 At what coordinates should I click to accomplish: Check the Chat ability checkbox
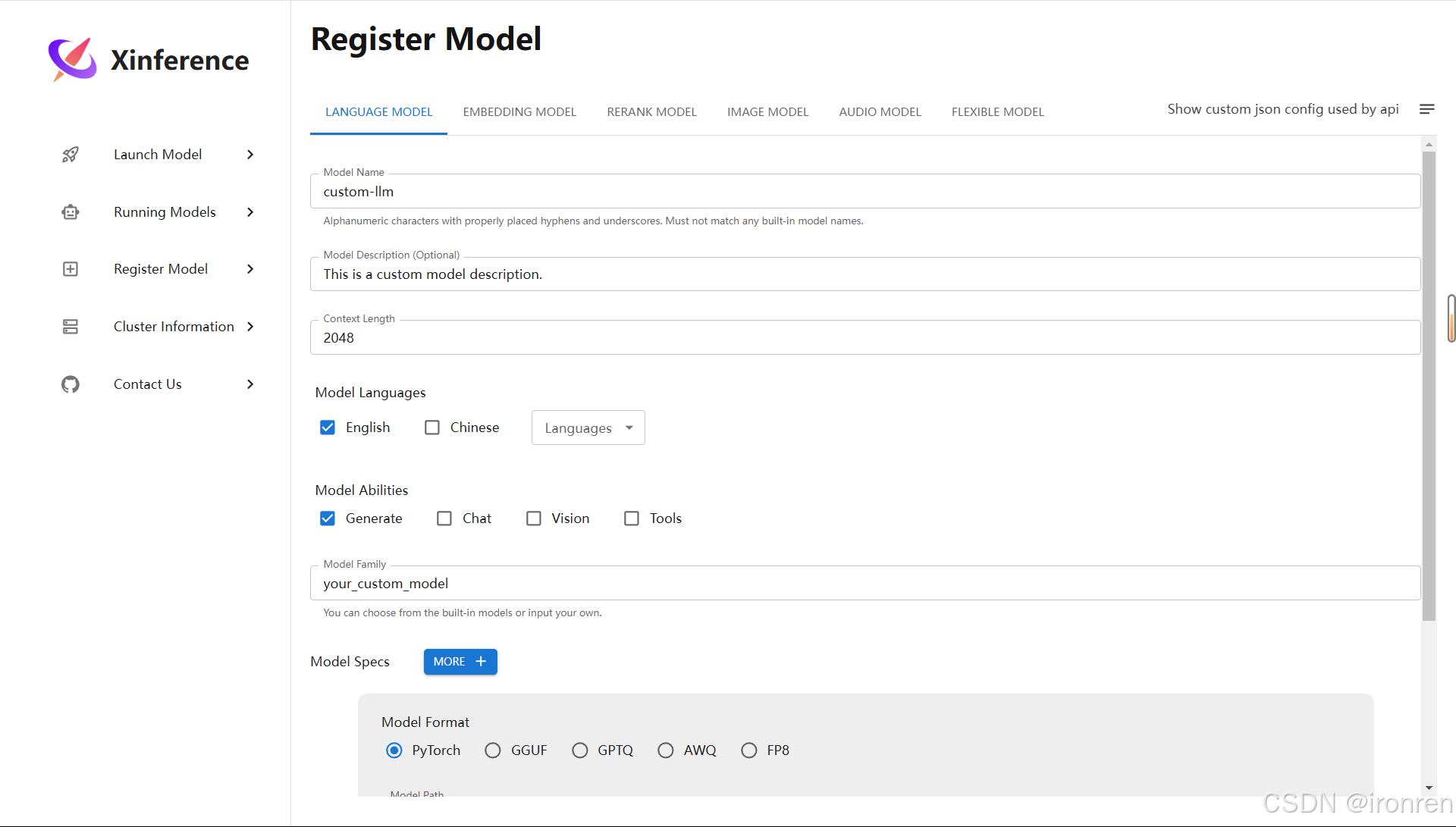click(444, 518)
